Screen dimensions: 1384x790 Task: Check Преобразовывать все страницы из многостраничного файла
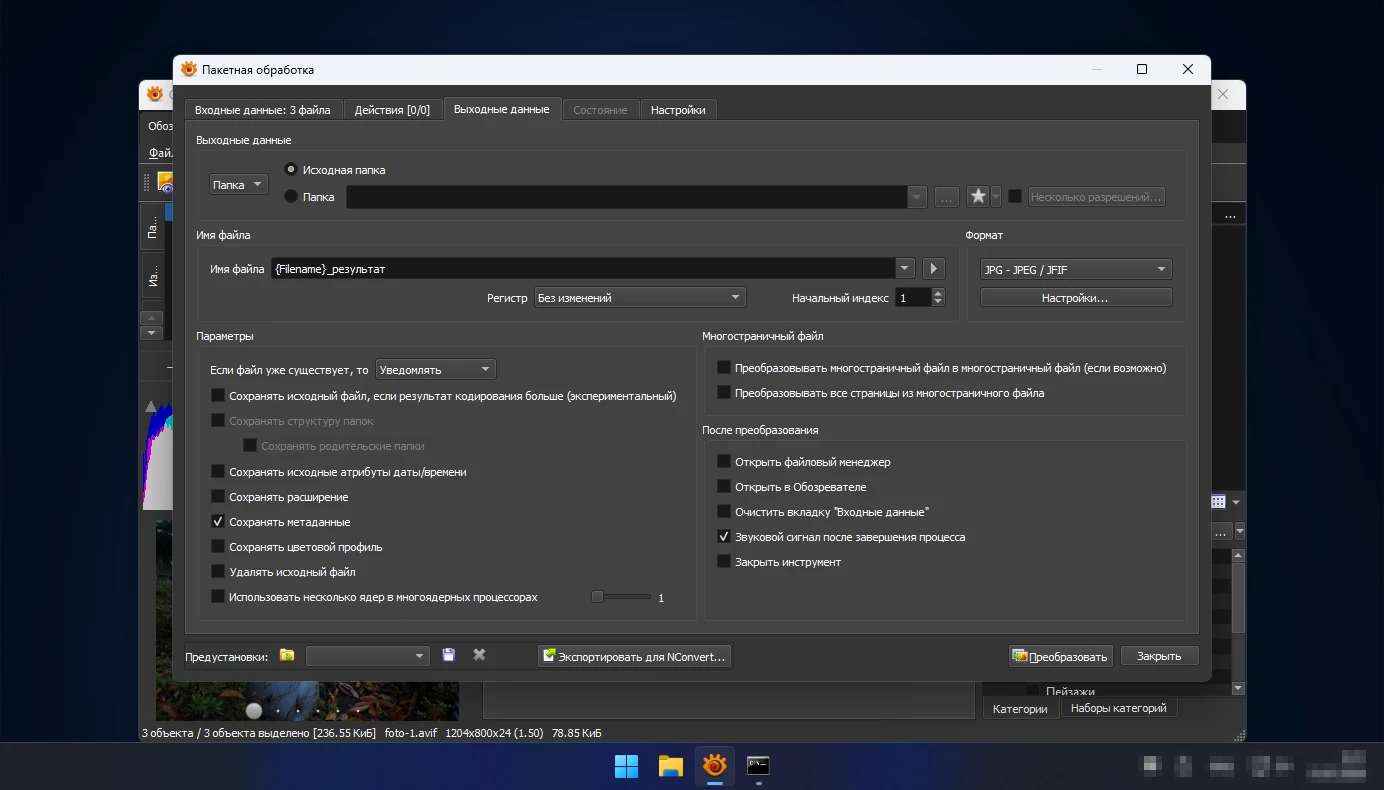(x=724, y=393)
